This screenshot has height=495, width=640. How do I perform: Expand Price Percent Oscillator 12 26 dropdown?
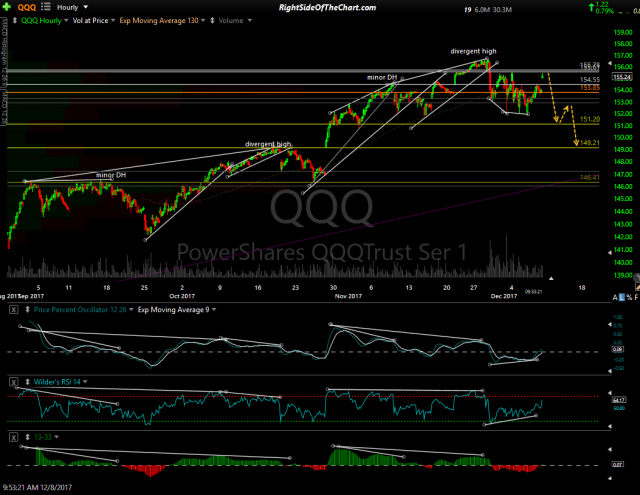click(131, 310)
